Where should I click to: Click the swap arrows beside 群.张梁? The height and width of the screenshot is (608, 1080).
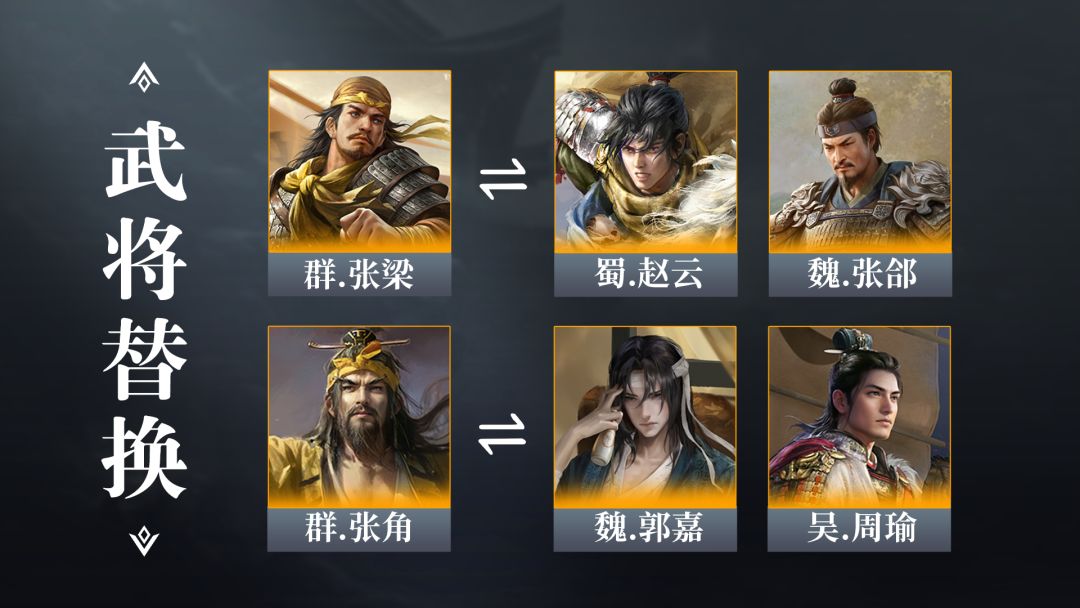coord(503,179)
